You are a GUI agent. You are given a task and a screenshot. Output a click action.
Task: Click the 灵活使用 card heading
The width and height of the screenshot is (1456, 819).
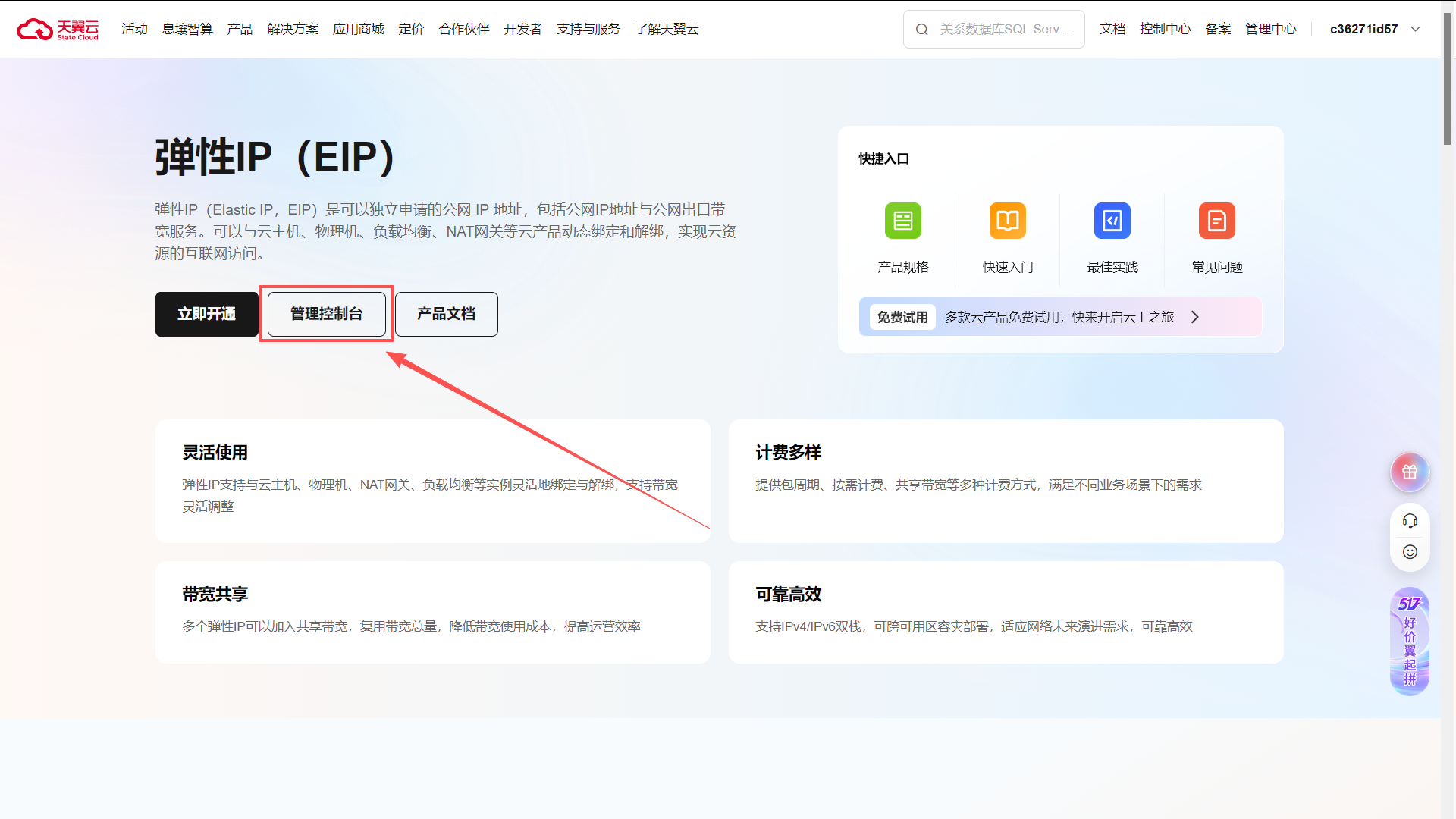(215, 453)
